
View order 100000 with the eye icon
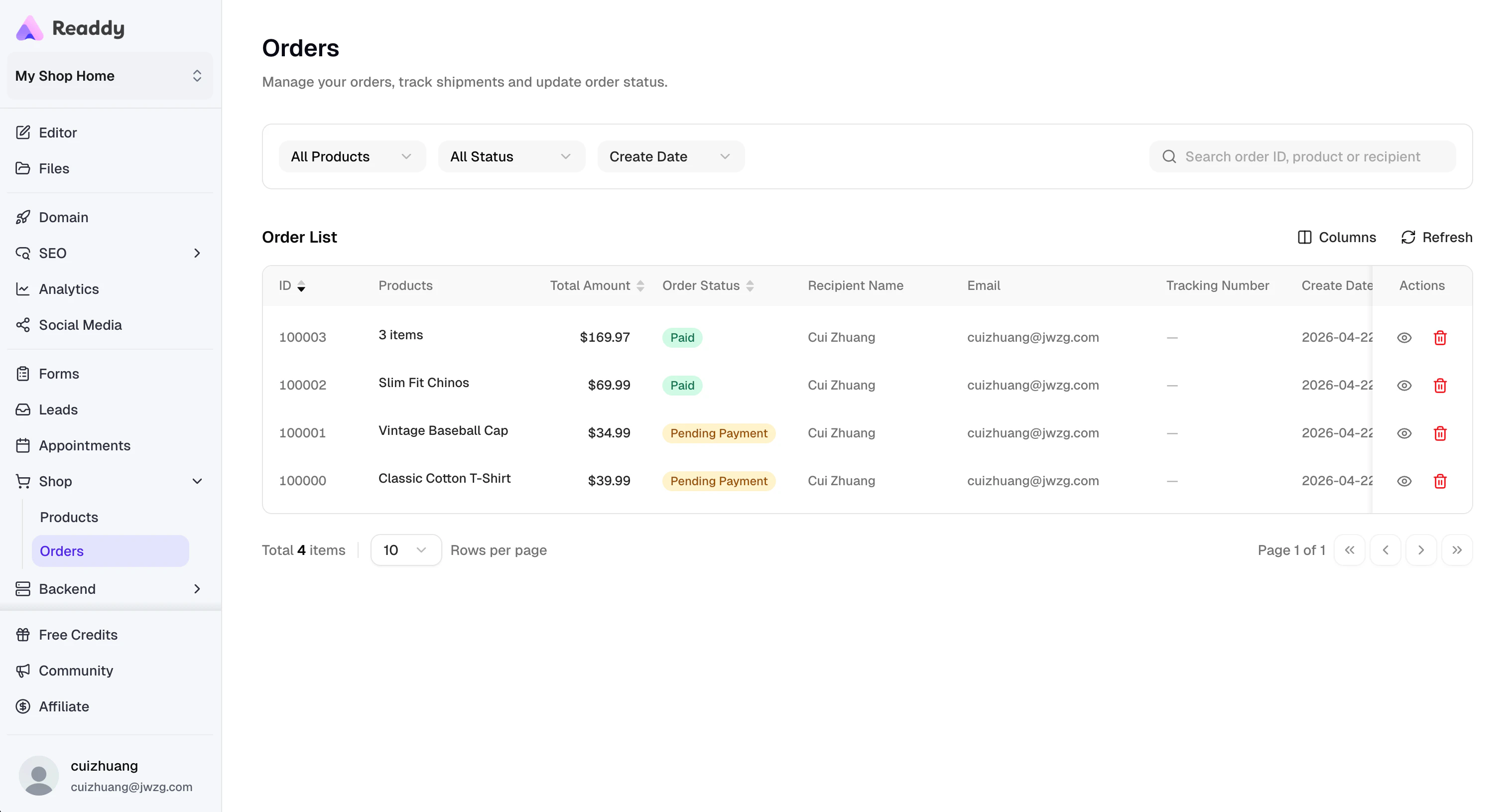point(1404,481)
